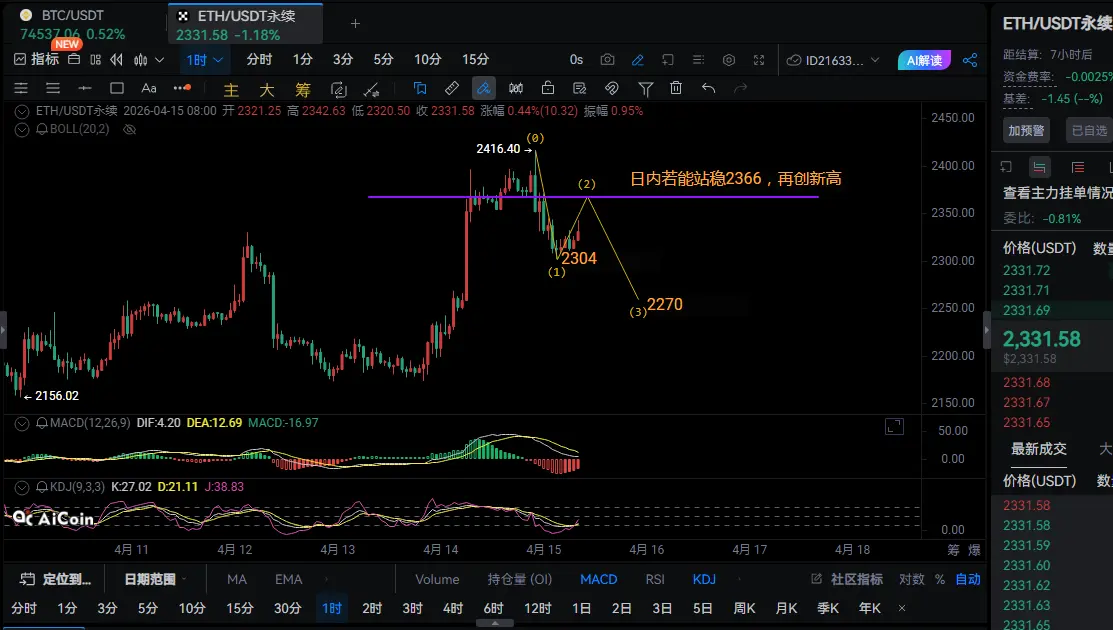Viewport: 1113px width, 630px height.
Task: Select the horizontal line segment tool
Action: tap(84, 88)
